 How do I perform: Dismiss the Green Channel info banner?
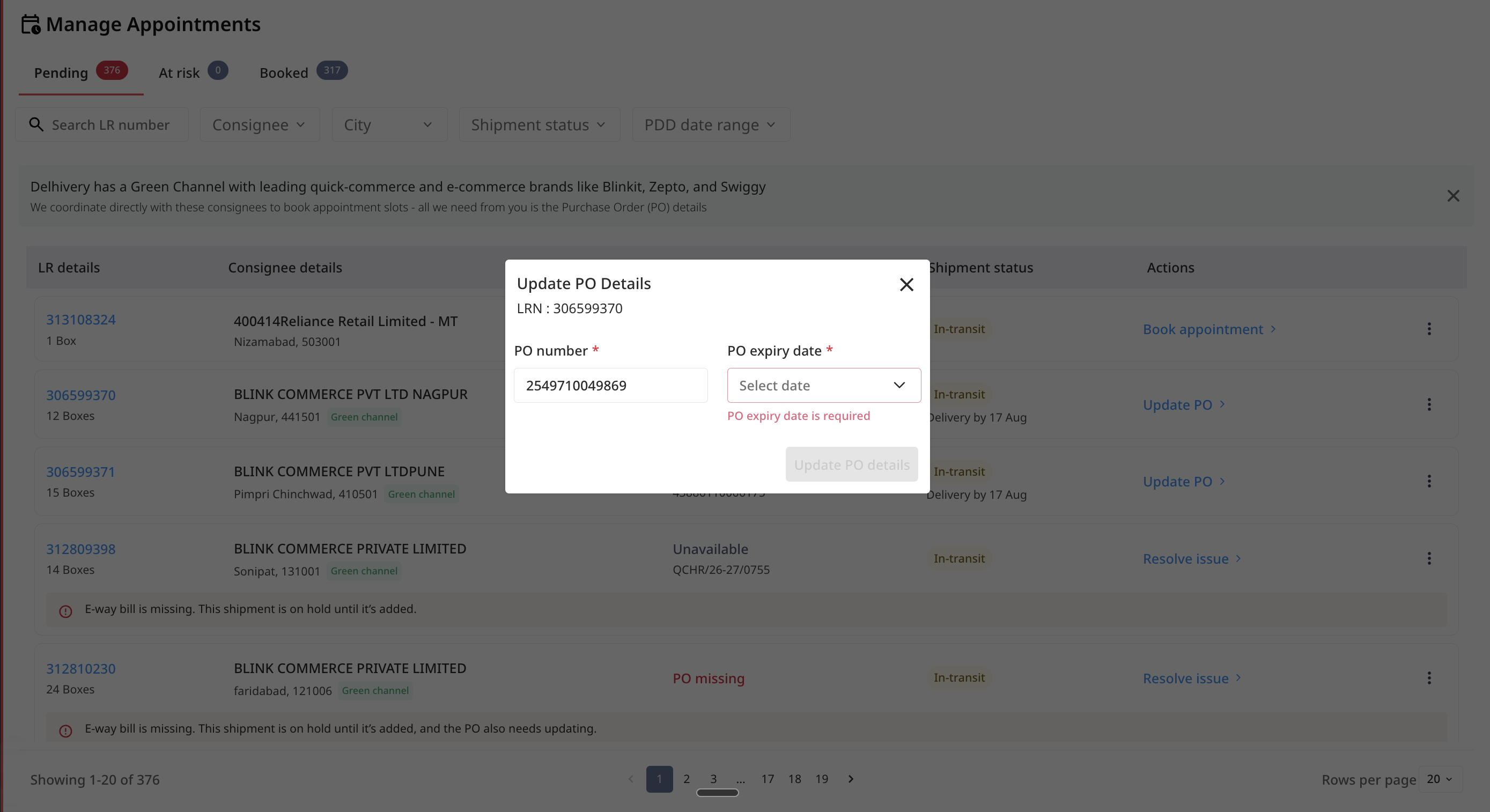1453,196
